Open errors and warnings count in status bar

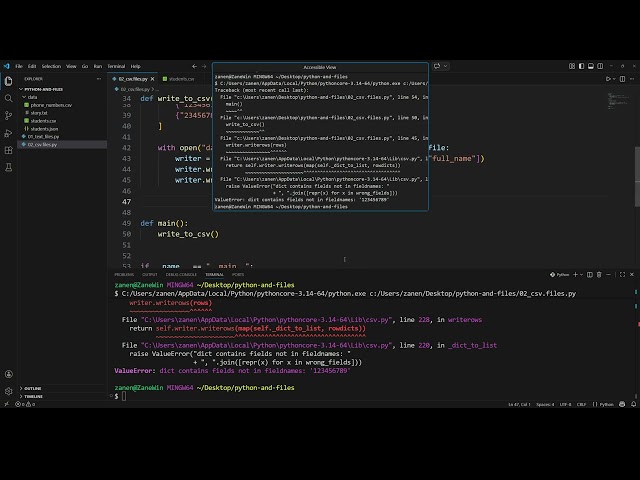click(25, 404)
